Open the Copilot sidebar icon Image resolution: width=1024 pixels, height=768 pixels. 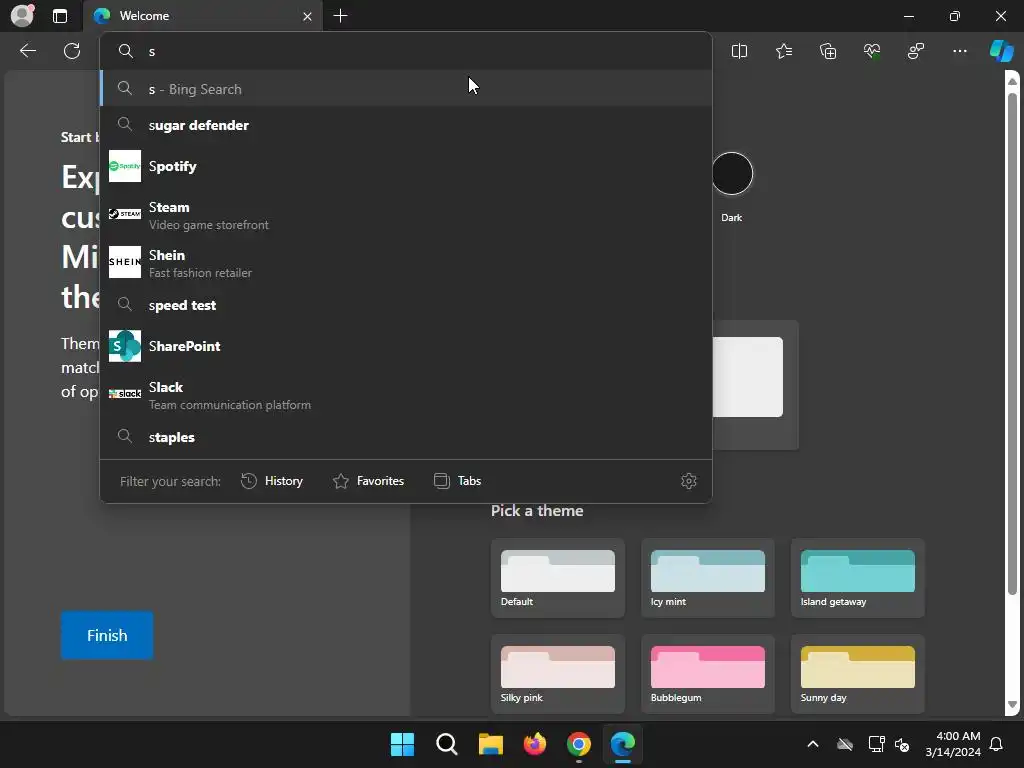click(x=1002, y=51)
